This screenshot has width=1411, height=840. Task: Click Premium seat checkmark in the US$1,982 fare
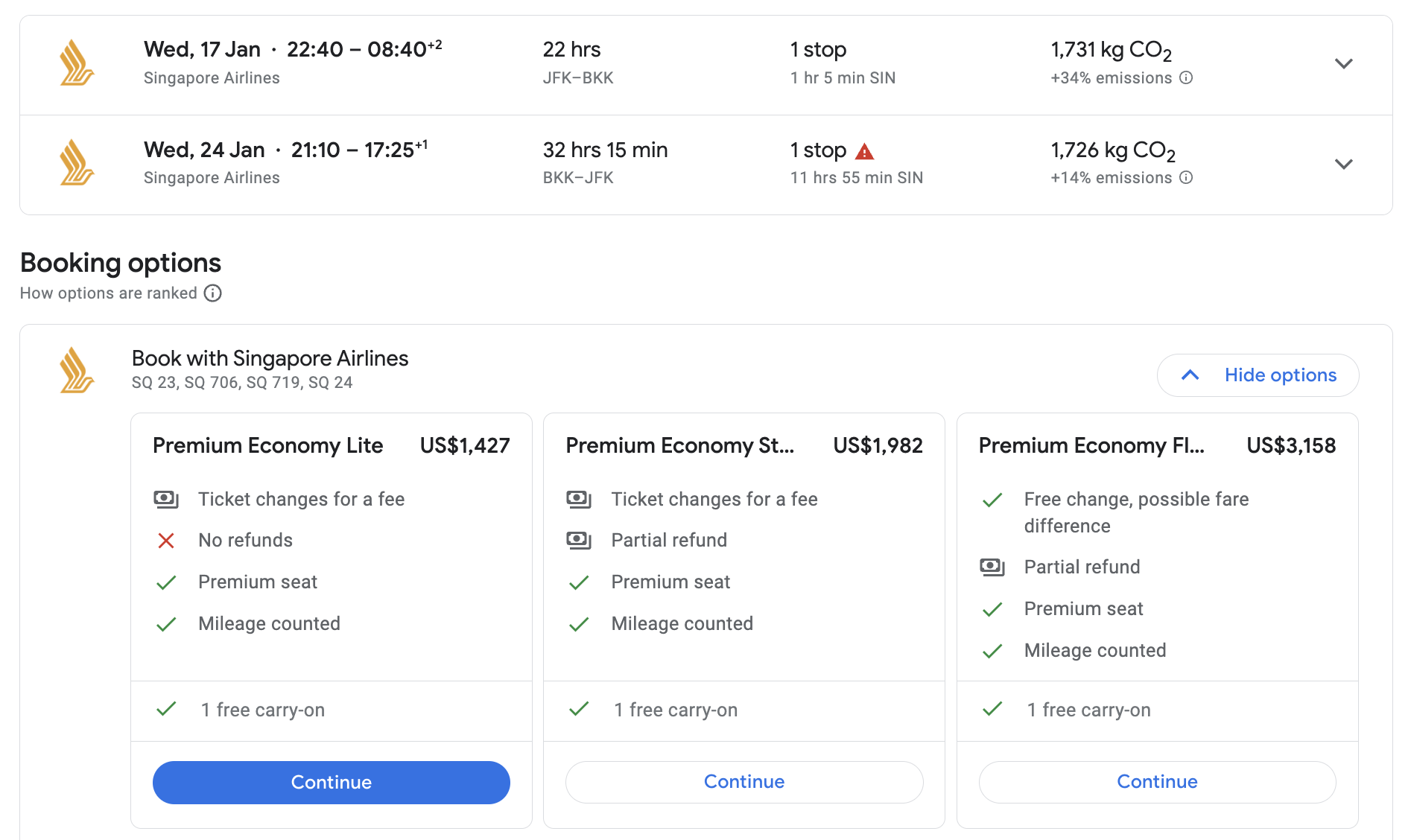click(x=579, y=582)
